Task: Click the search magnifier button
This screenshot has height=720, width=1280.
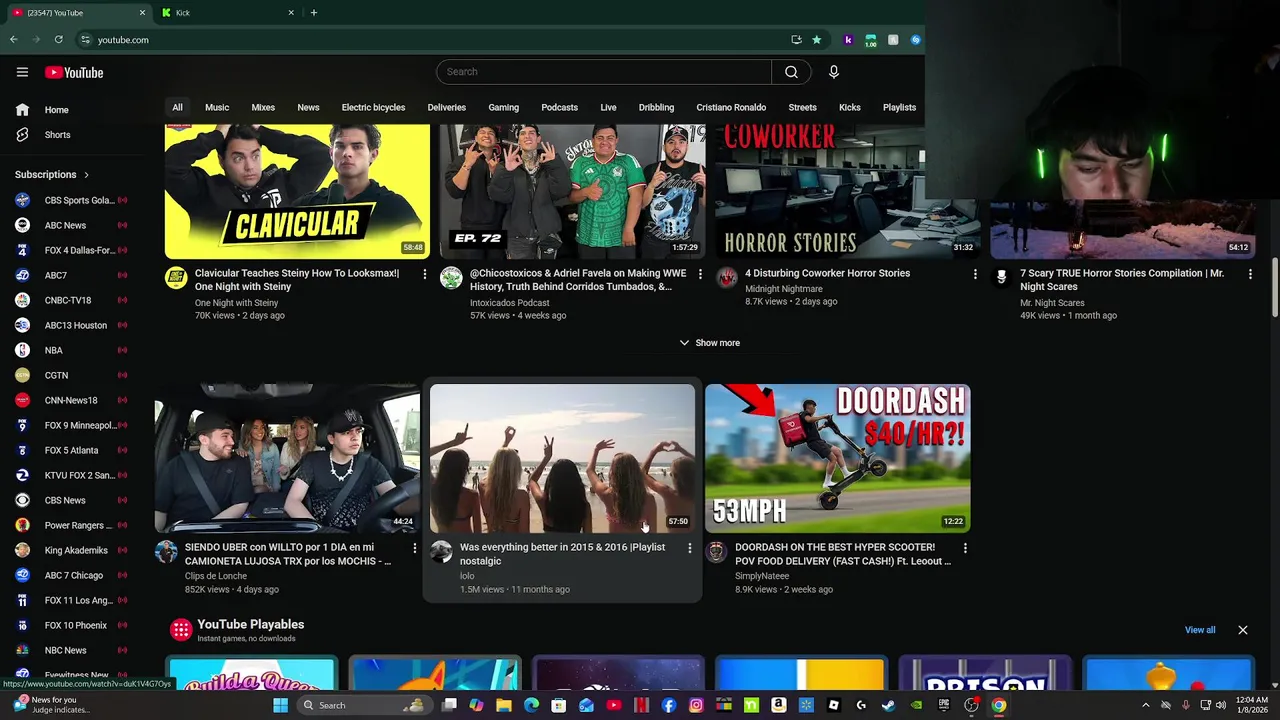Action: point(791,72)
